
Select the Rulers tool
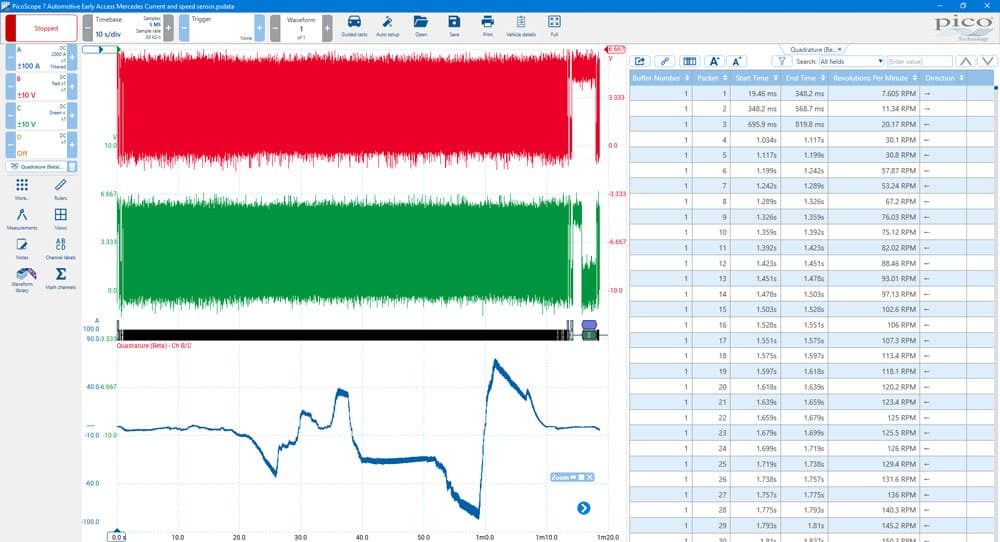click(x=61, y=189)
